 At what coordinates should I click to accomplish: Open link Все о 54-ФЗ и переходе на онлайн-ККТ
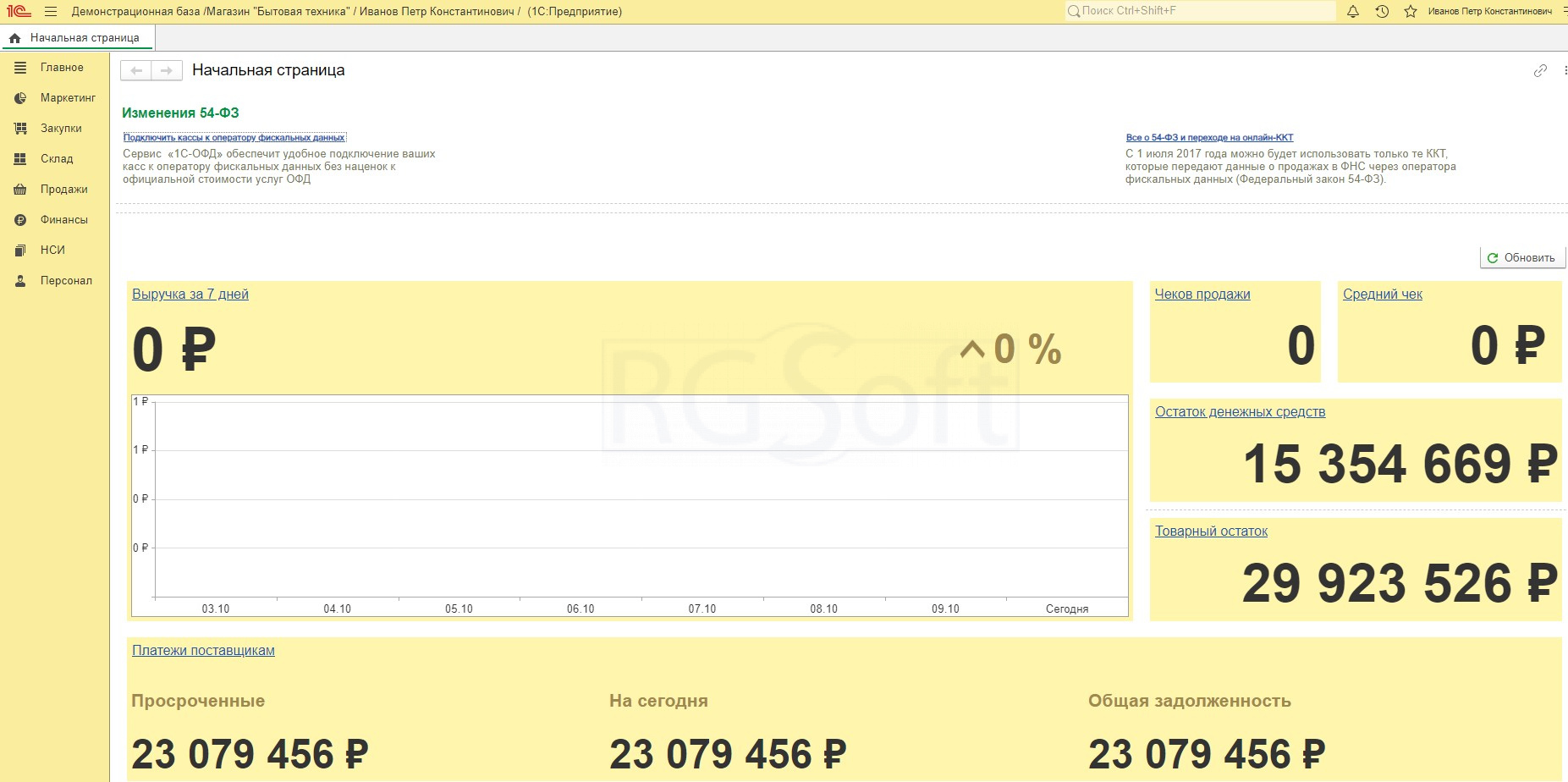coord(1209,137)
